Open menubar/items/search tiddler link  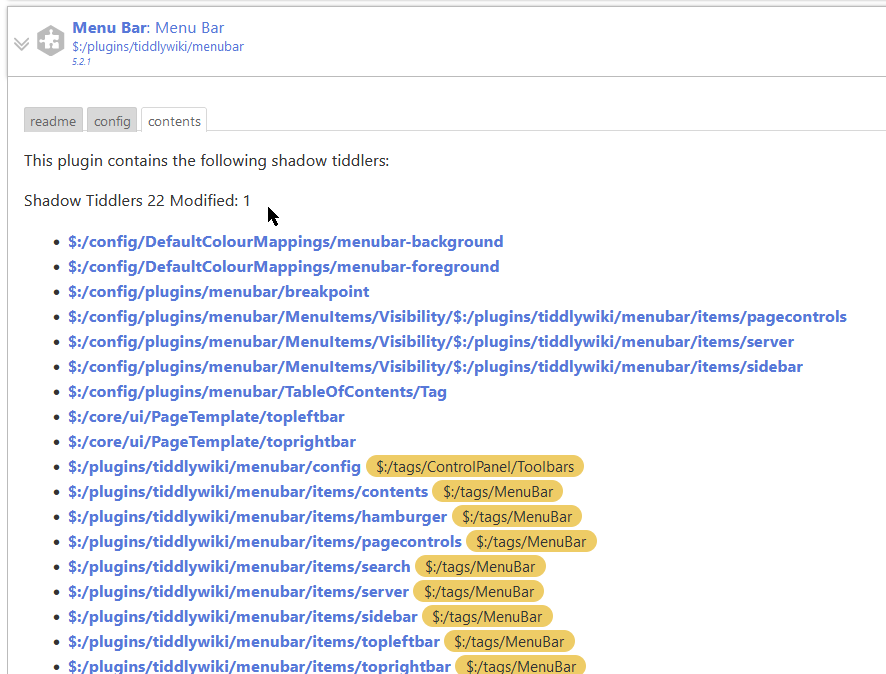[239, 567]
